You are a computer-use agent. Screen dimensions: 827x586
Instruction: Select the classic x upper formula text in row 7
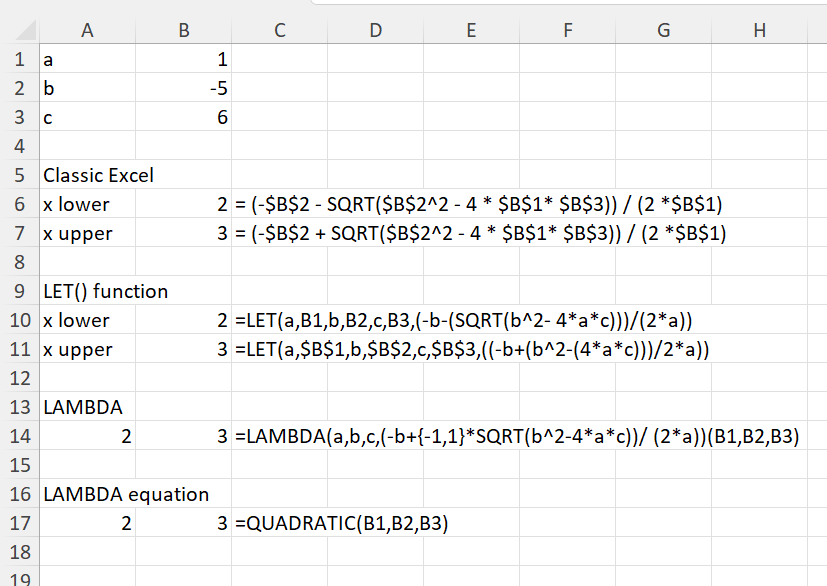pyautogui.click(x=478, y=234)
